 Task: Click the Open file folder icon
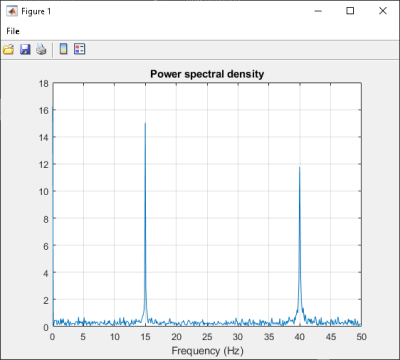[x=9, y=49]
